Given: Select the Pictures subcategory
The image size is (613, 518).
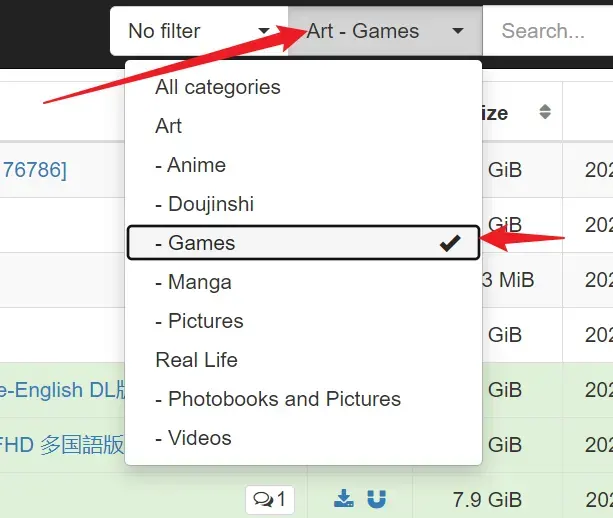Looking at the screenshot, I should (x=303, y=321).
